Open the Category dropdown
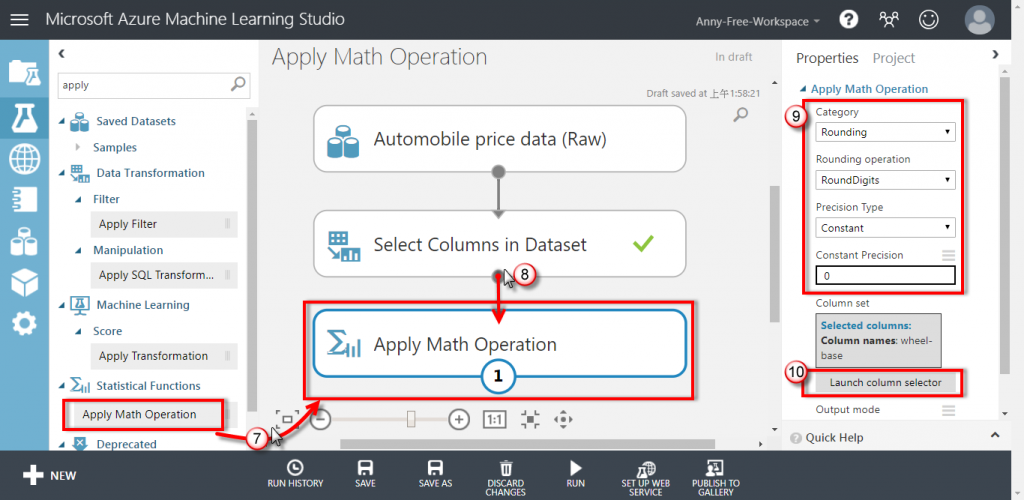This screenshot has height=500, width=1024. [885, 133]
